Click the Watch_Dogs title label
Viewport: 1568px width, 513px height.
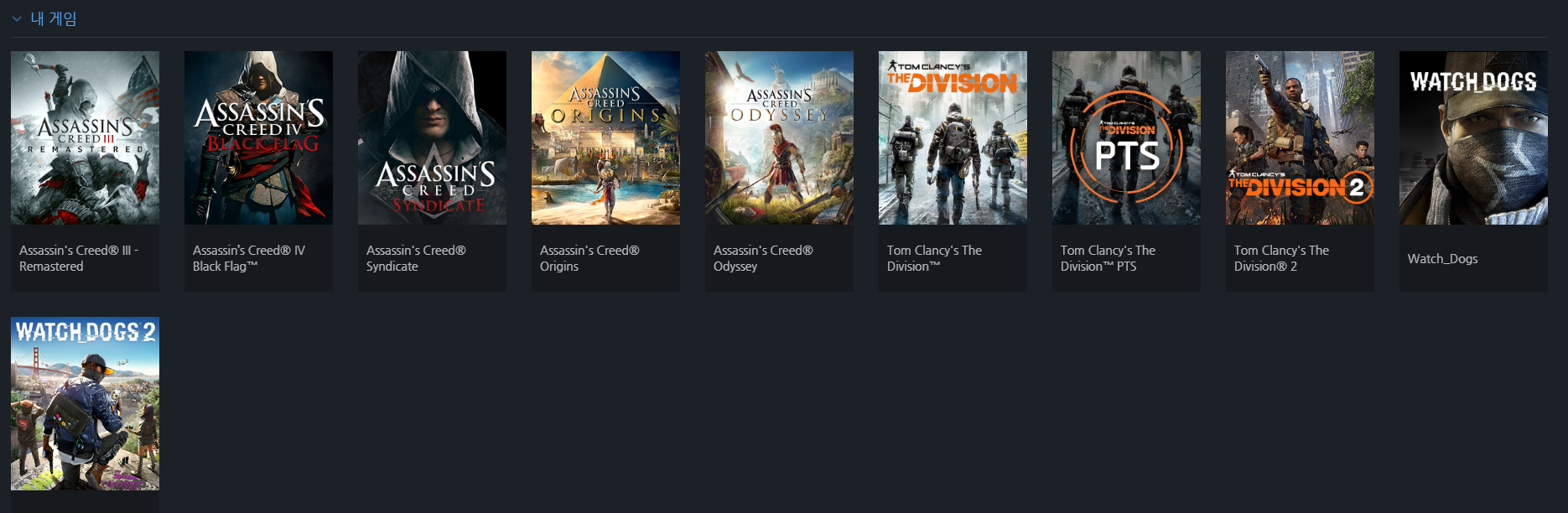click(1442, 258)
